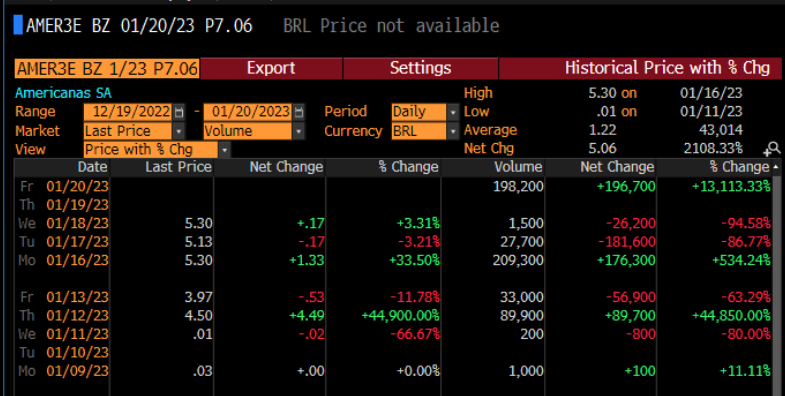Click the Export button
This screenshot has height=396, width=785.
coord(271,68)
